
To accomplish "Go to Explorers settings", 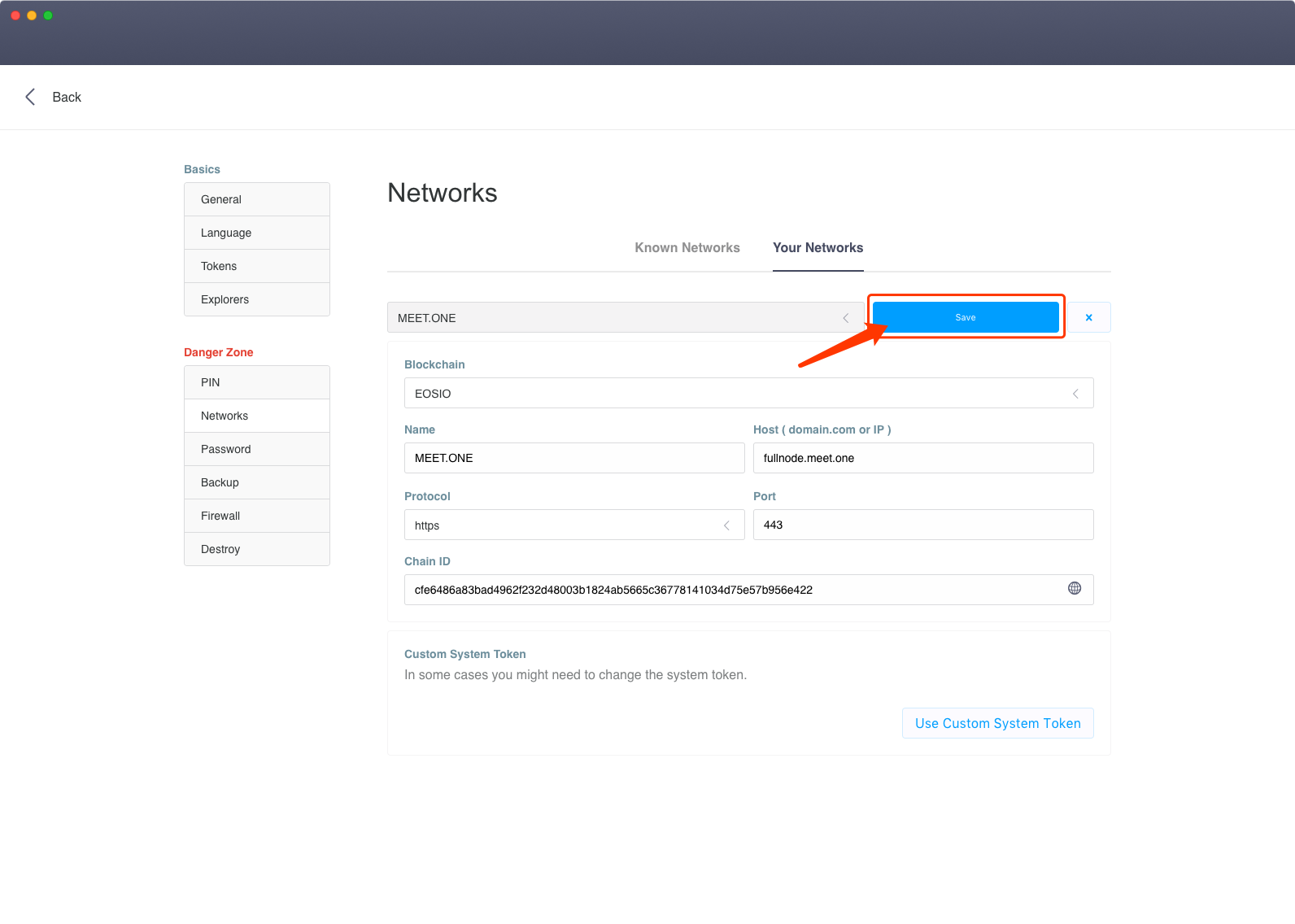I will [x=257, y=299].
